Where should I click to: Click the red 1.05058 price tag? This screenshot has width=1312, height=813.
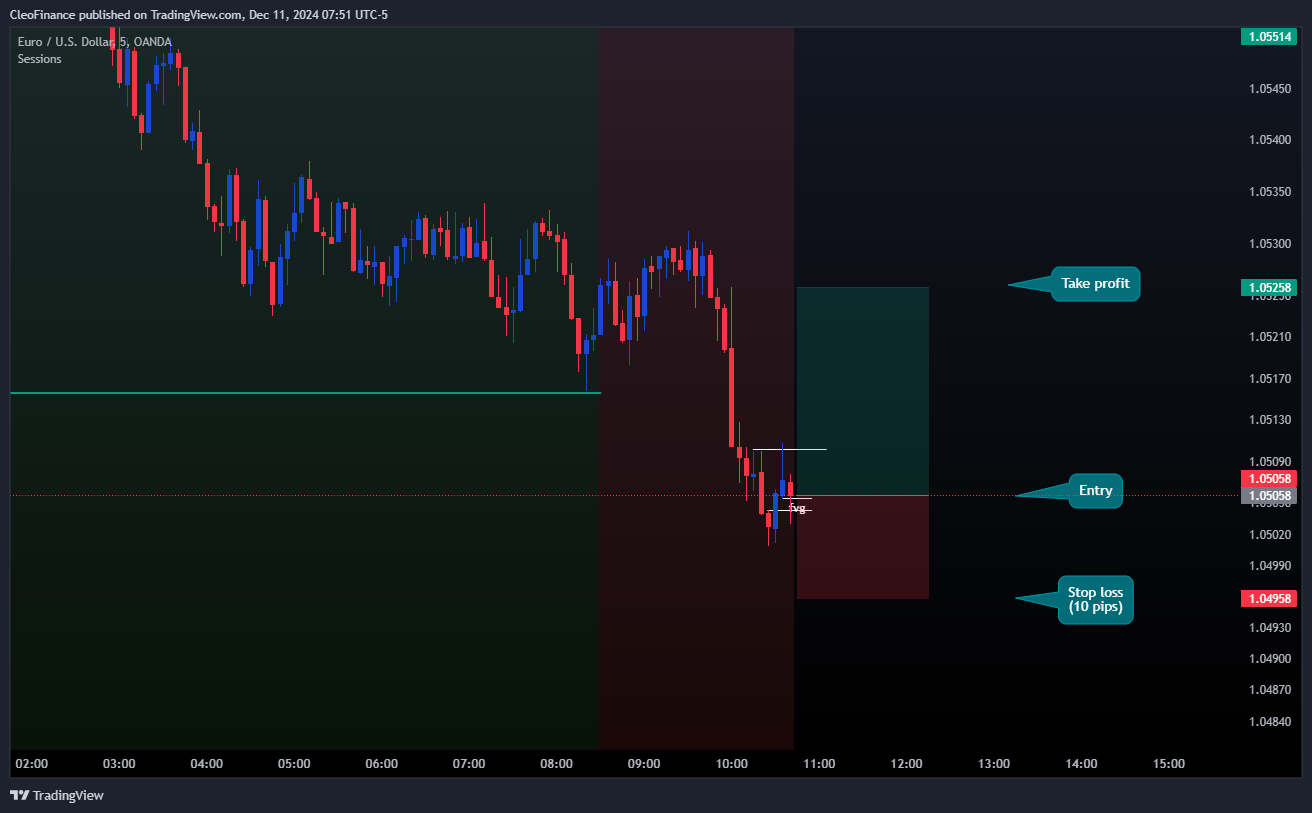point(1269,479)
